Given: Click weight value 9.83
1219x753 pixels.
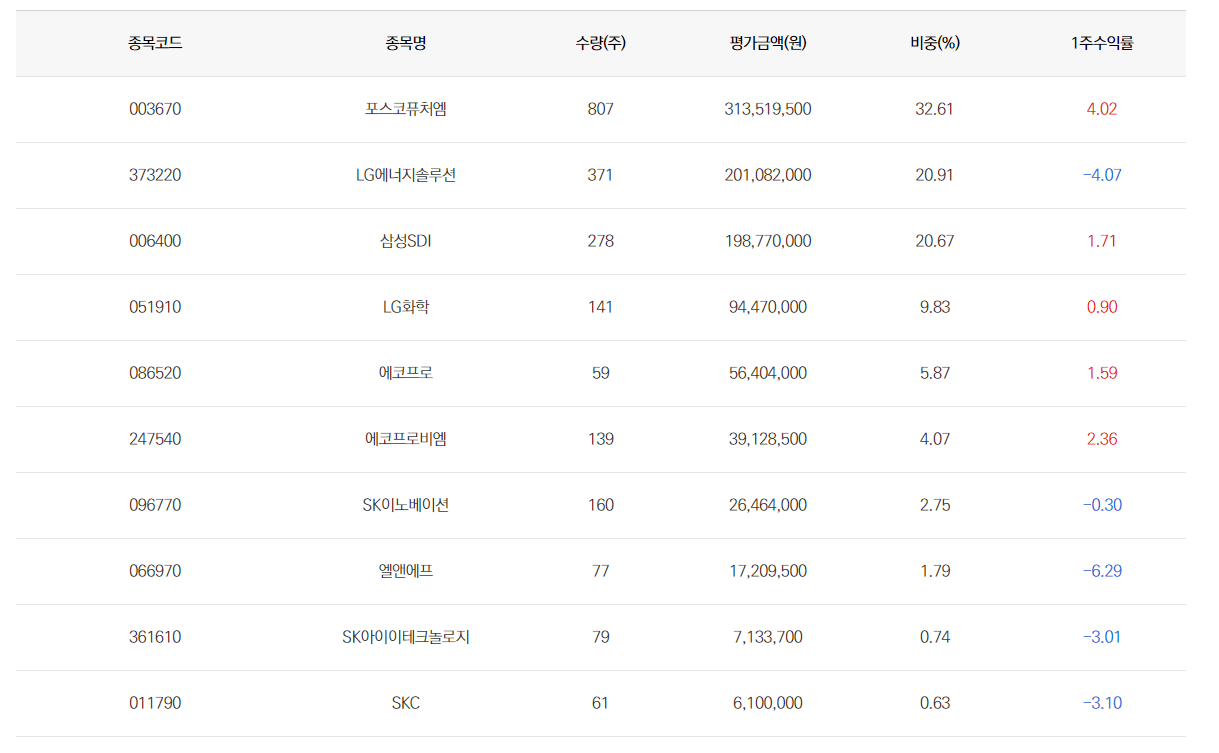Looking at the screenshot, I should tap(935, 307).
